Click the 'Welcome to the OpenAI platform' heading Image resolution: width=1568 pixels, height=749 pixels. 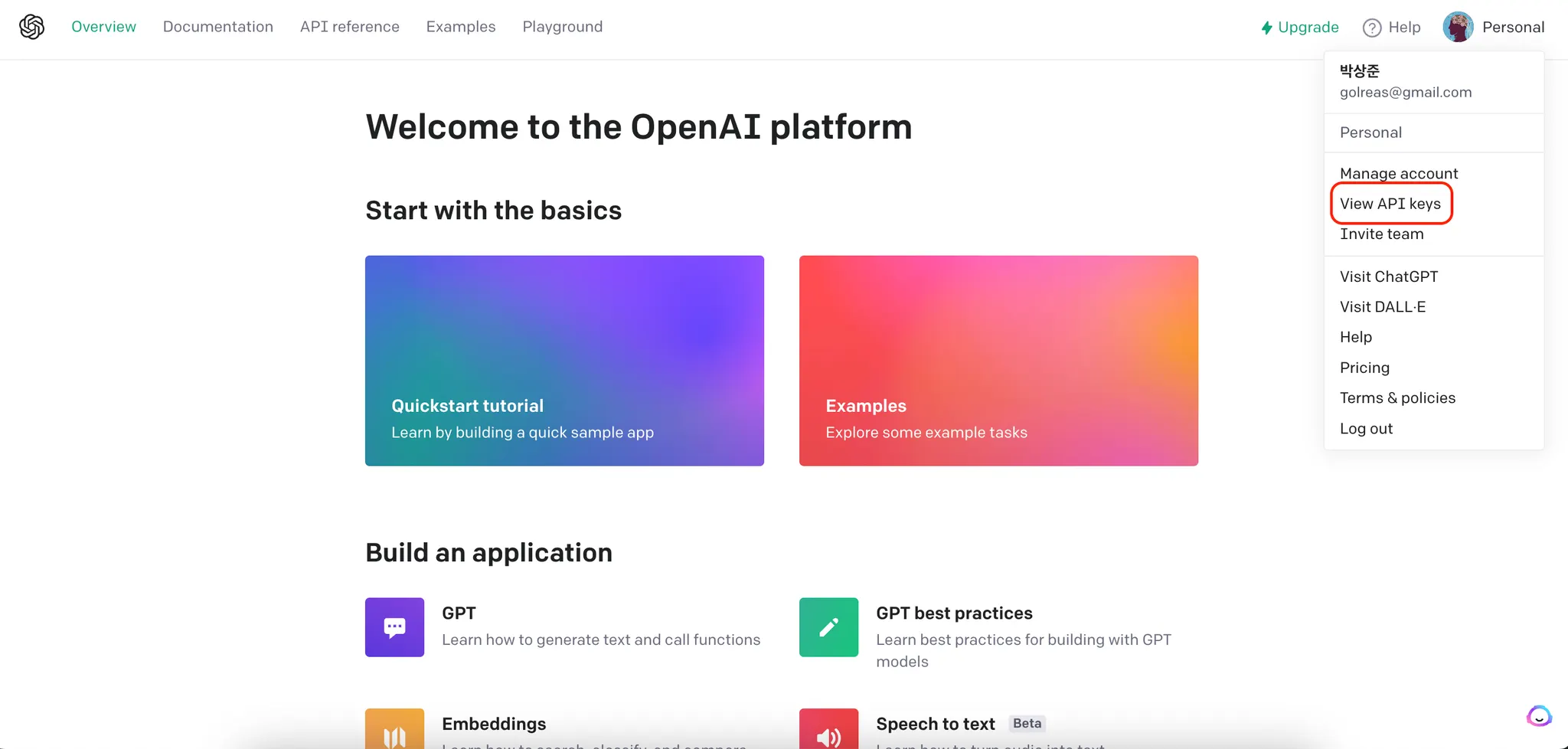(x=639, y=126)
